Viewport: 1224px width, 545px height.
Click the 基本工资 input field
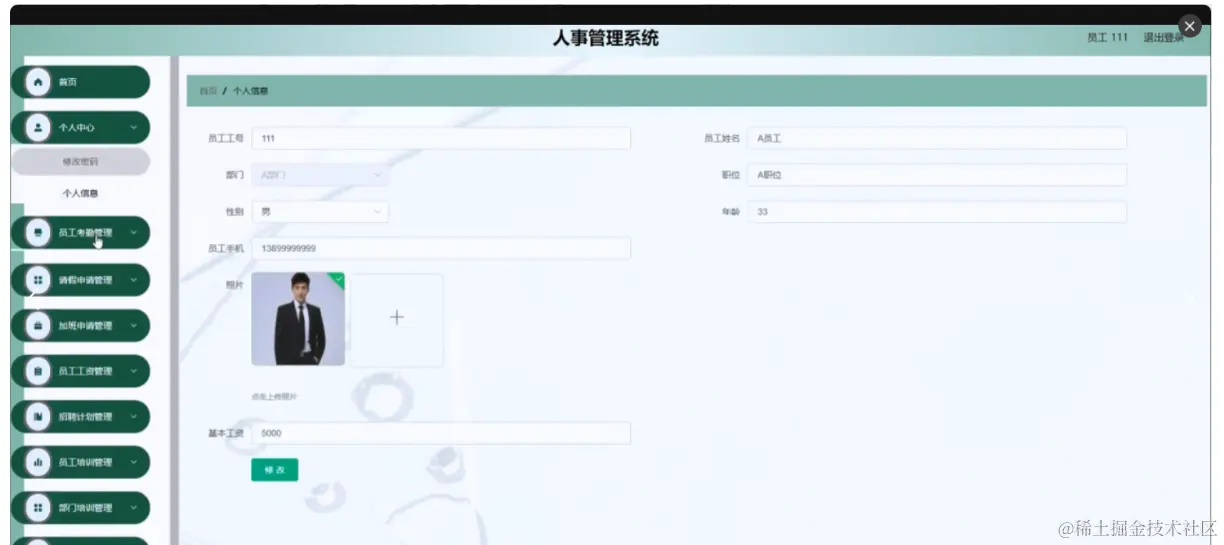pyautogui.click(x=441, y=433)
